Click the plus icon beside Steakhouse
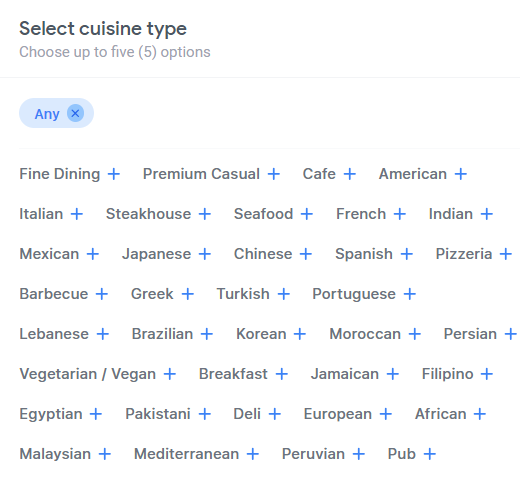This screenshot has width=520, height=486. point(205,214)
